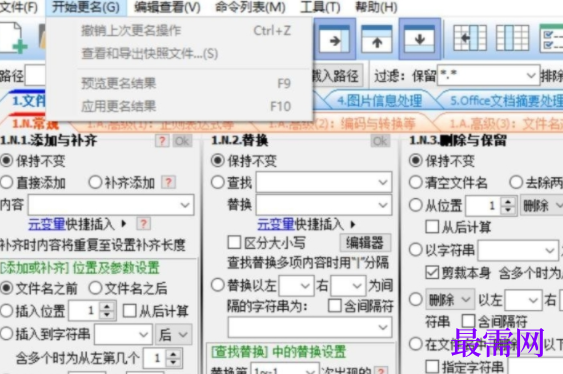Expand the 查找 combo box
This screenshot has height=374, width=563.
click(383, 182)
